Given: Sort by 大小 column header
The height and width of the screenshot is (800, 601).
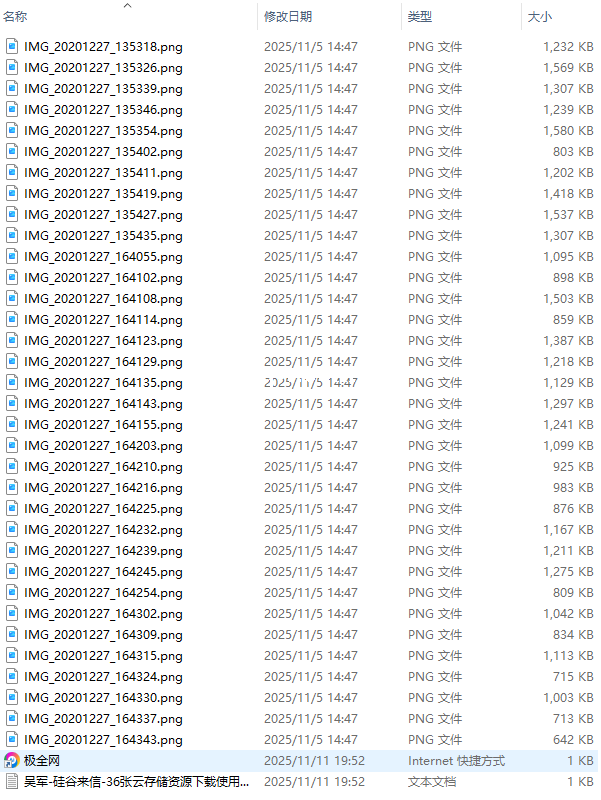Looking at the screenshot, I should click(x=540, y=17).
